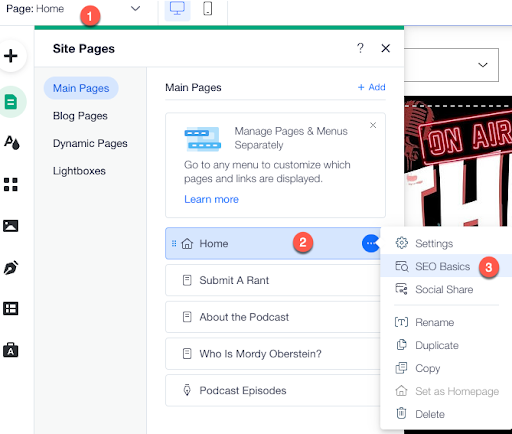This screenshot has height=434, width=512.
Task: Click the Manage Pages & Menus illustration
Action: pos(203,139)
